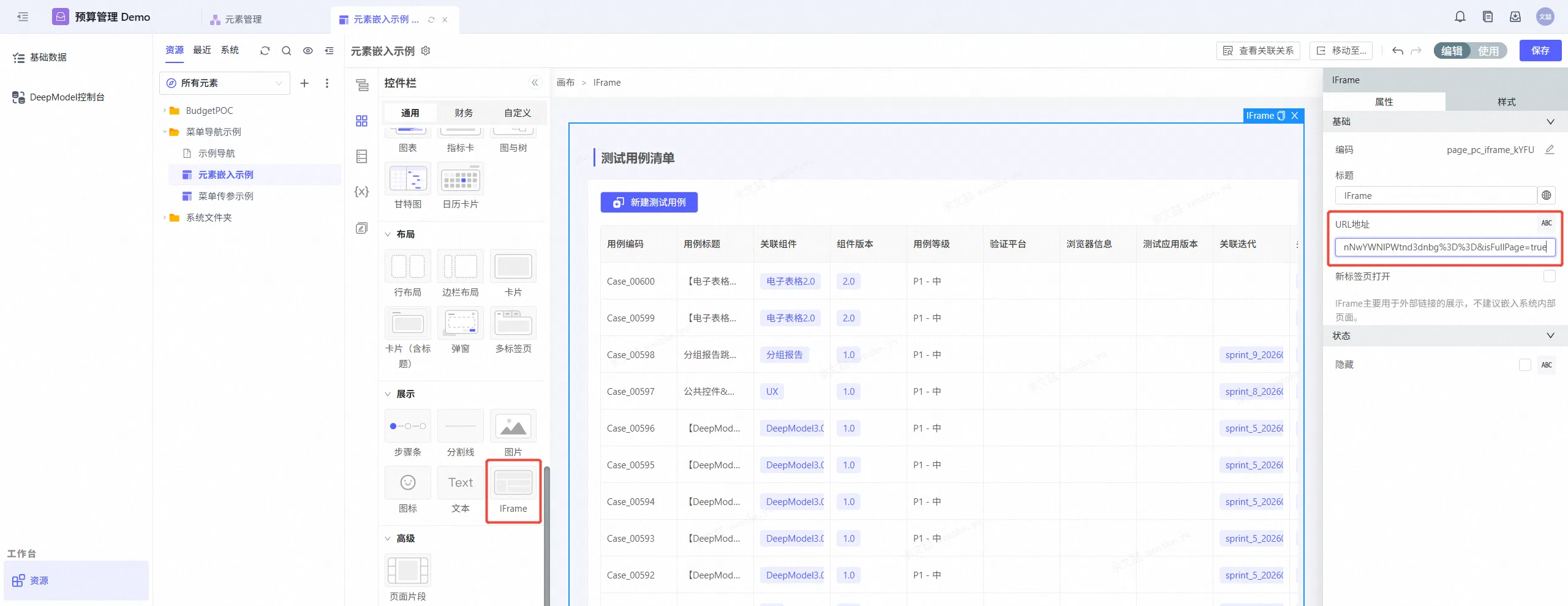Enable 新标签页打开 checkbox
This screenshot has height=606, width=1568.
point(1550,276)
